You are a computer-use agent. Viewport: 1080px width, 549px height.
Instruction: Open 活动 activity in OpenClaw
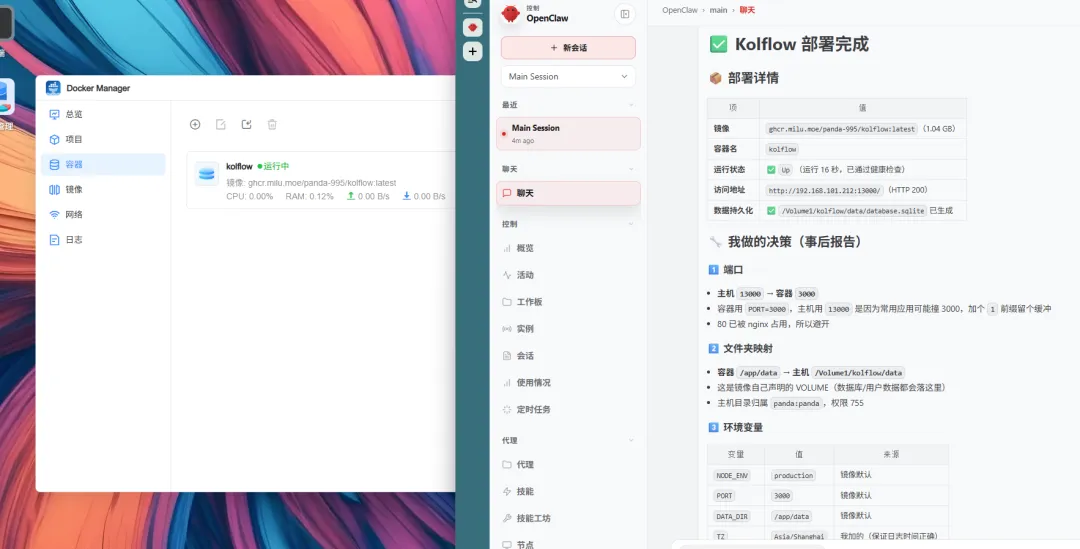(x=568, y=275)
